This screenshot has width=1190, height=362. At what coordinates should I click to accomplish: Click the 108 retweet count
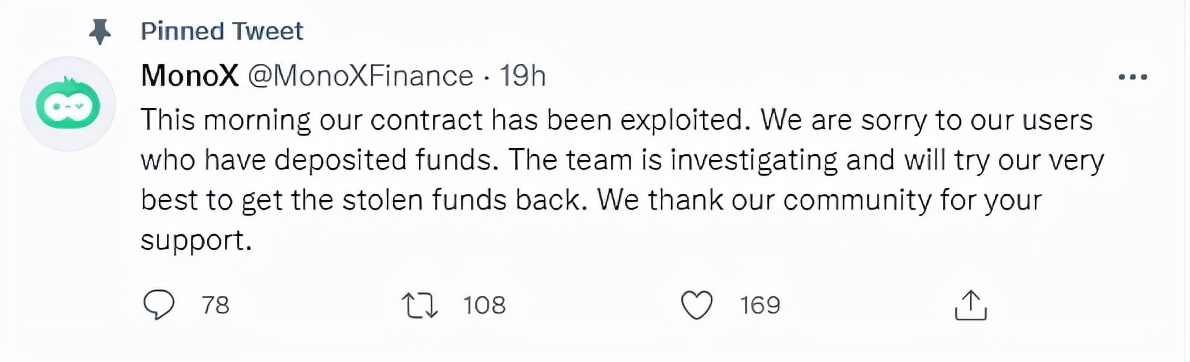click(484, 305)
